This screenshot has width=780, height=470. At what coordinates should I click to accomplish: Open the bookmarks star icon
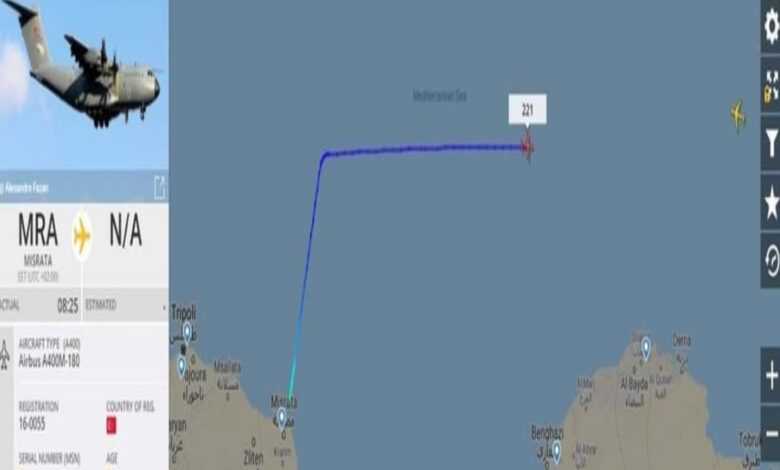[x=771, y=202]
